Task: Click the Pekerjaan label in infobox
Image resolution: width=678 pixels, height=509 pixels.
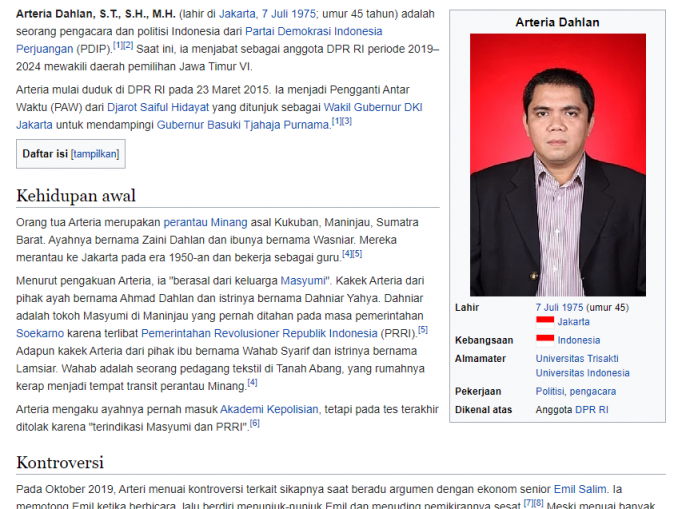Action: (x=478, y=391)
